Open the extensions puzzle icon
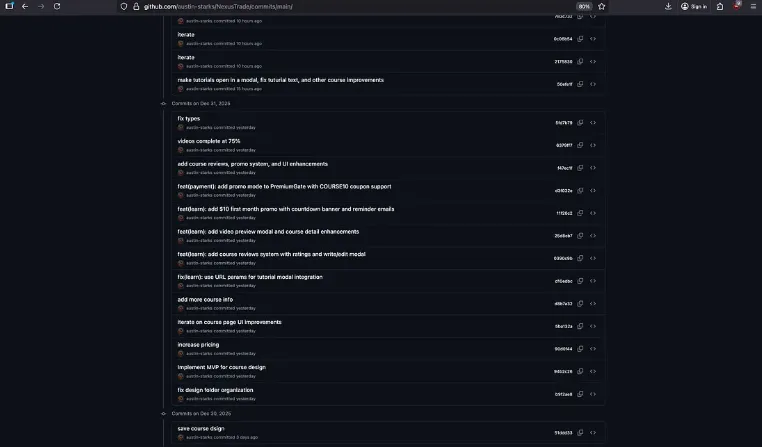The width and height of the screenshot is (762, 447). [720, 6]
